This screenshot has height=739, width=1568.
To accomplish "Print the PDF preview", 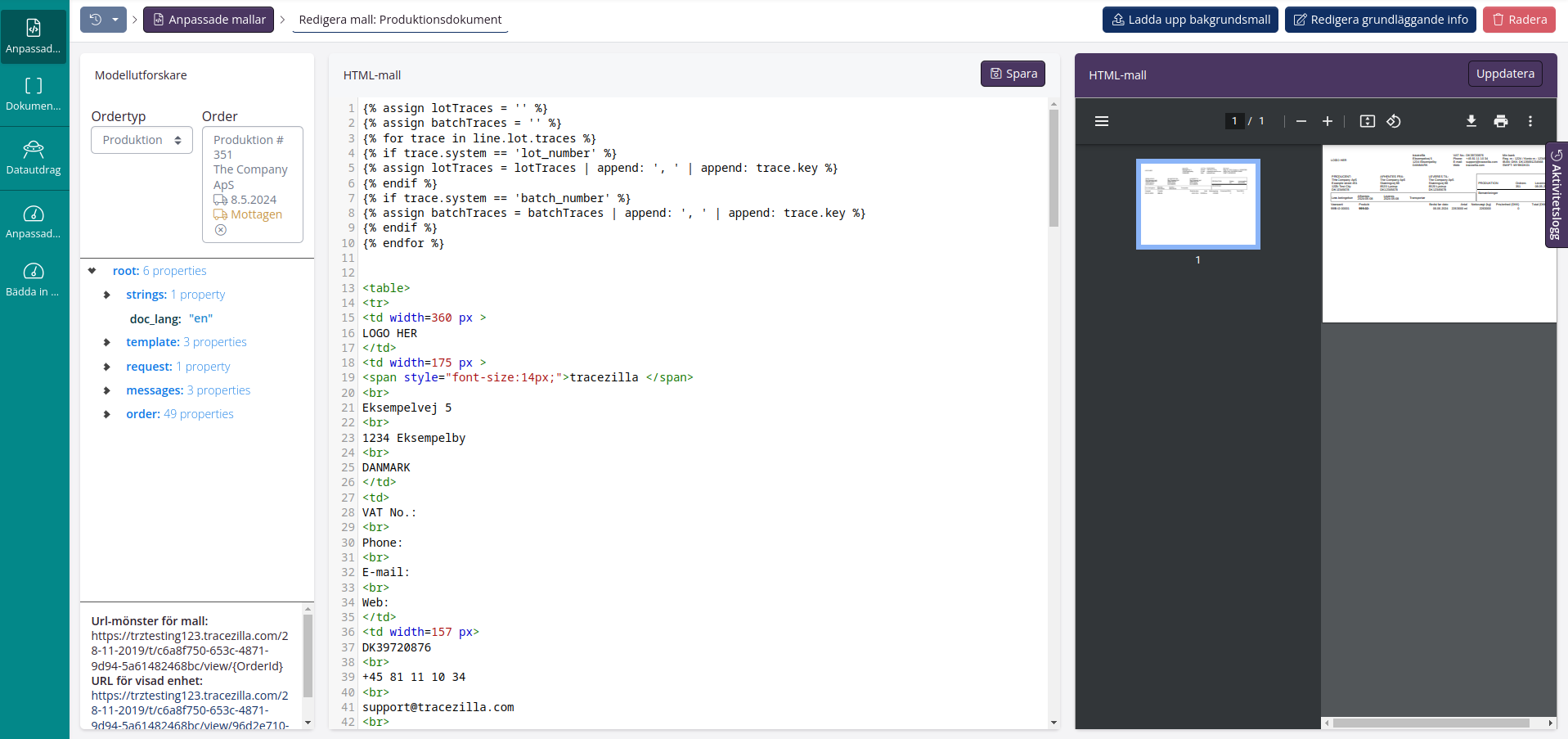I will 1500,121.
